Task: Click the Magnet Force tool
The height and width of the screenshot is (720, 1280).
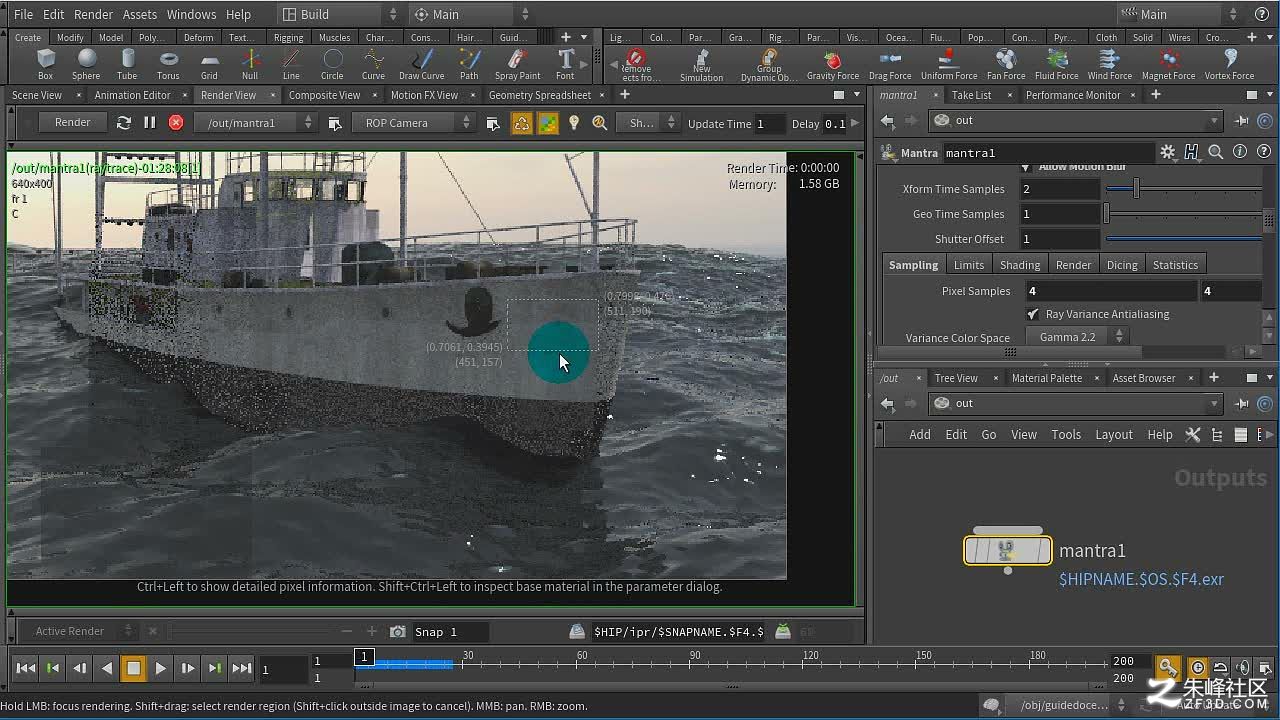Action: point(1168,65)
